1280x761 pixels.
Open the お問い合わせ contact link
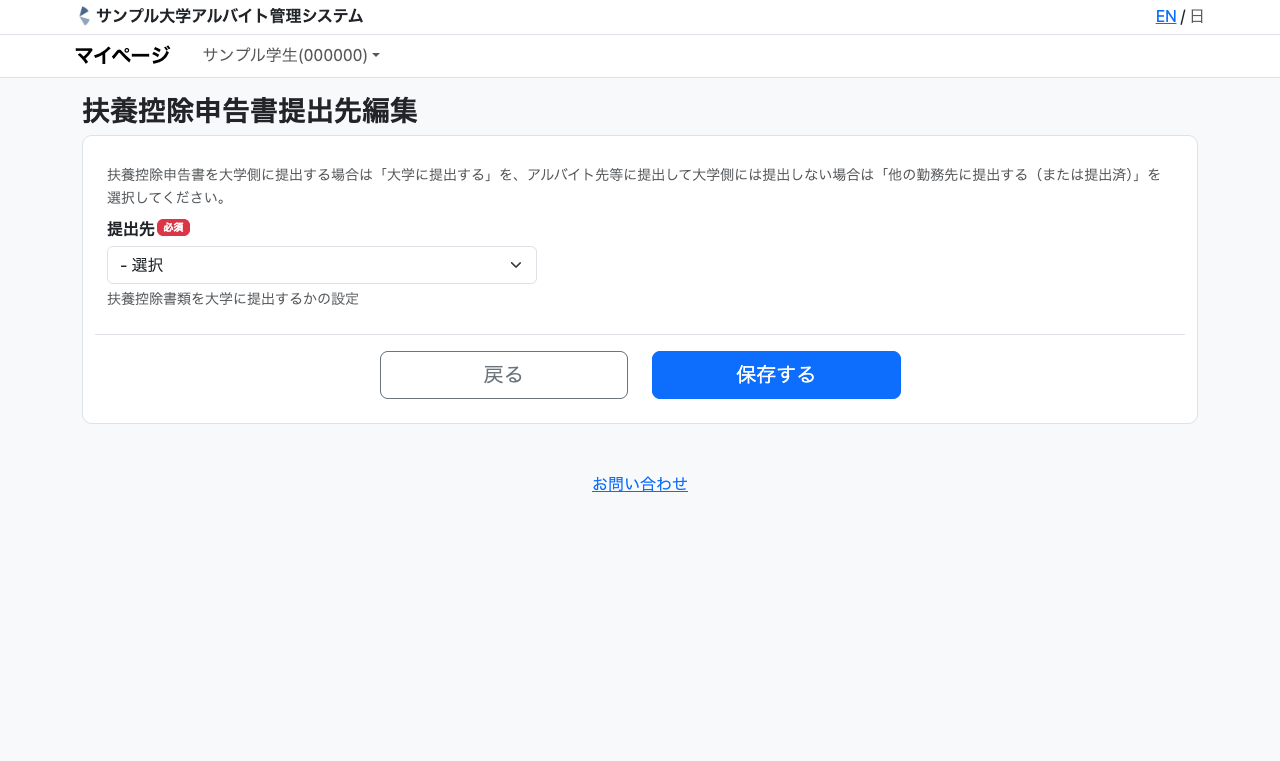[x=640, y=484]
